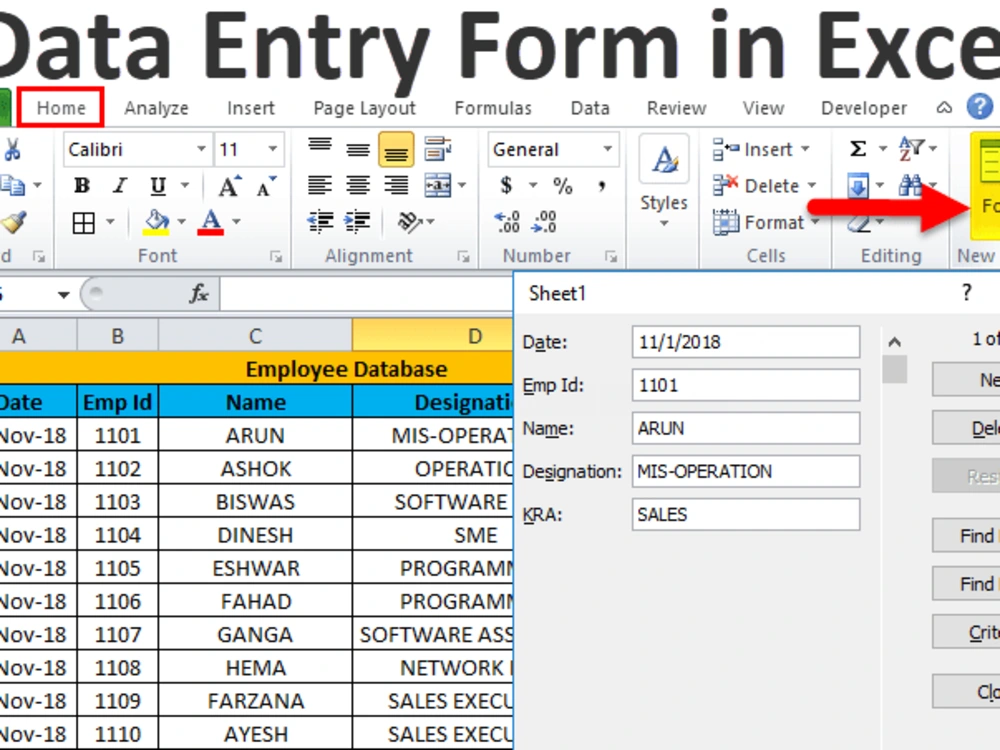Switch to the Analyze tab

(156, 108)
